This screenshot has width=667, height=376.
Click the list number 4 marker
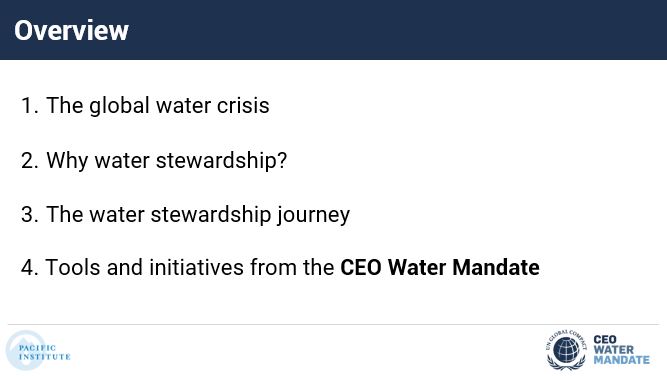(x=29, y=268)
